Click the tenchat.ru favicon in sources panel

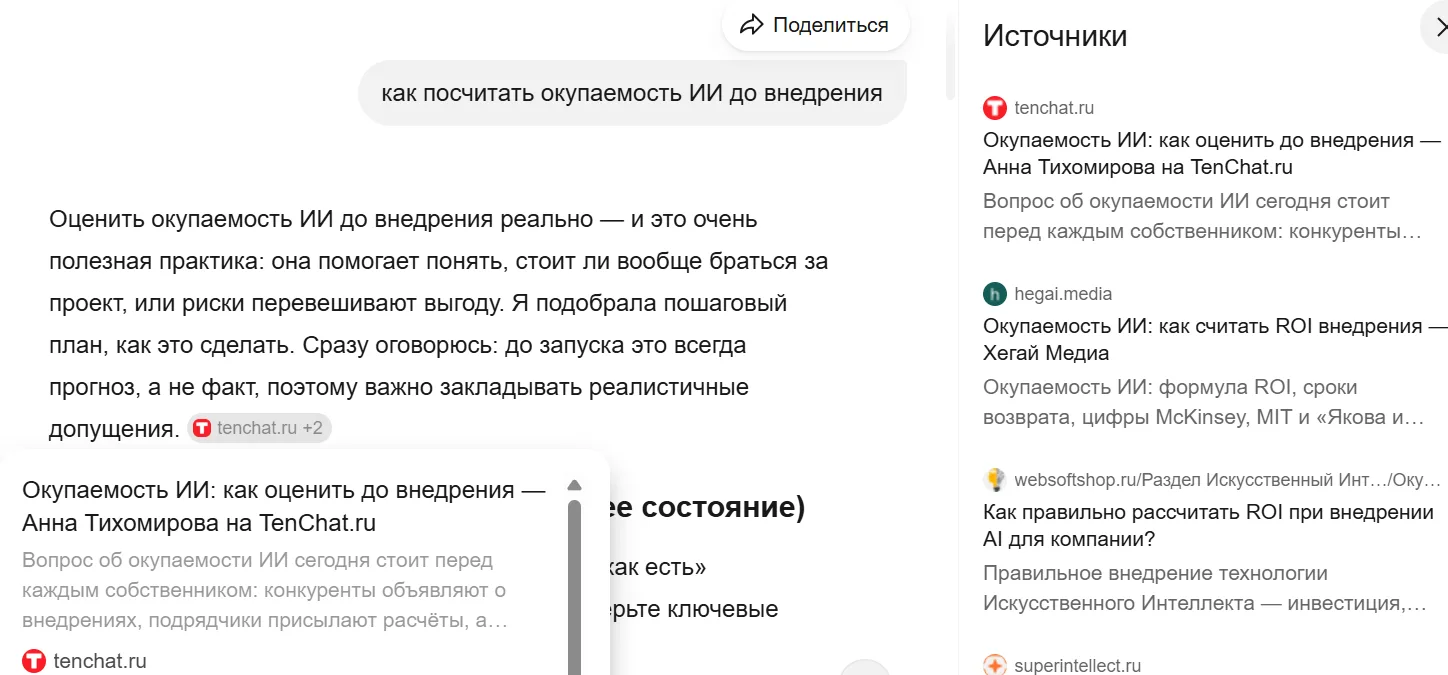click(995, 108)
